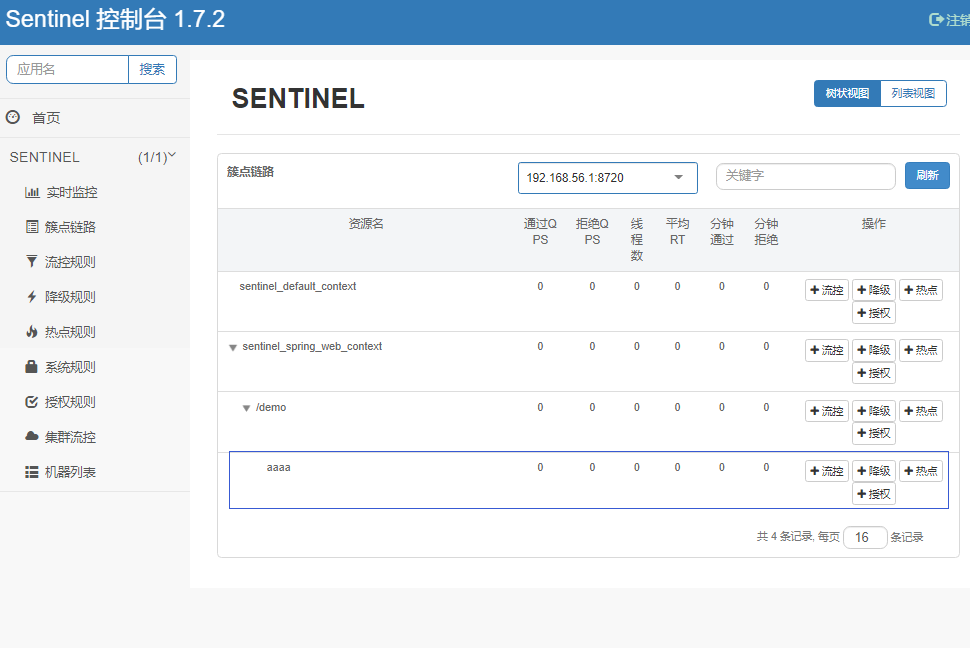Click the bar chart icon for 实时监控

pyautogui.click(x=32, y=192)
